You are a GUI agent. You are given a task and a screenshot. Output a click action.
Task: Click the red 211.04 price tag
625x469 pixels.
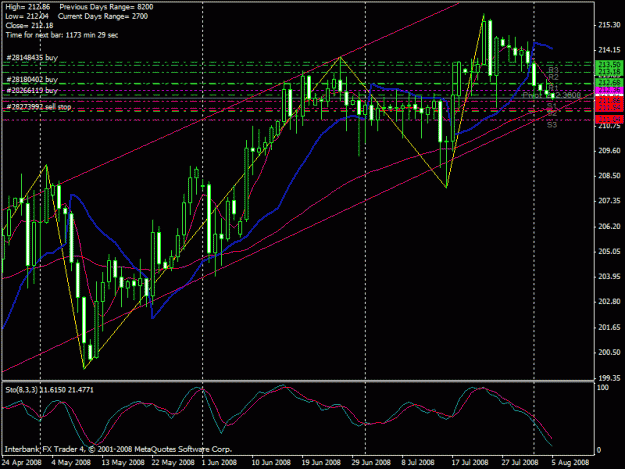[x=609, y=119]
